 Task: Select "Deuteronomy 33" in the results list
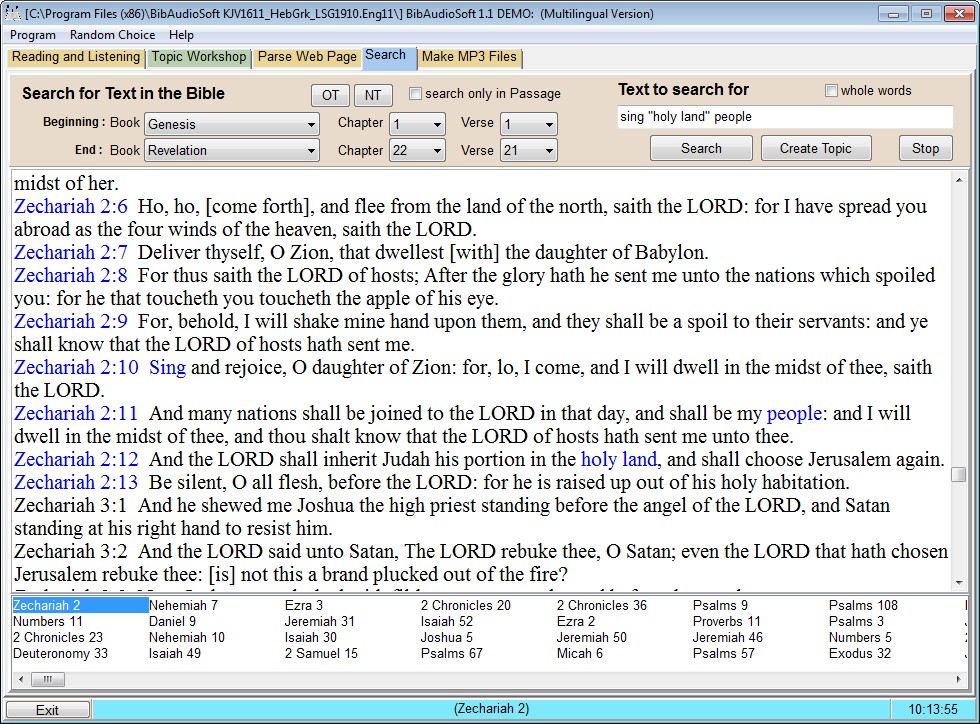click(60, 654)
